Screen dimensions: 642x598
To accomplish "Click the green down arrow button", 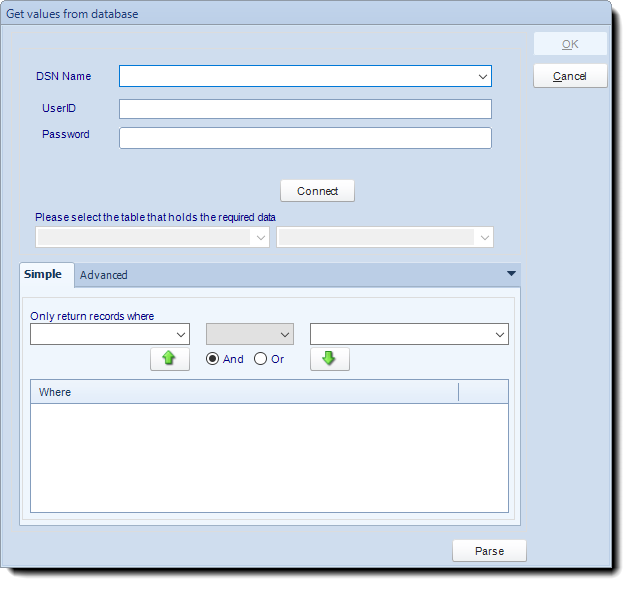I will point(330,359).
